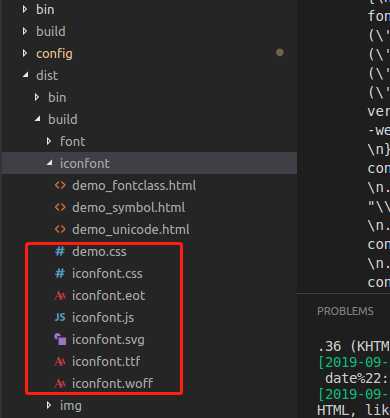The width and height of the screenshot is (390, 418).
Task: Click the font icon of iconfont.ttf
Action: point(60,361)
